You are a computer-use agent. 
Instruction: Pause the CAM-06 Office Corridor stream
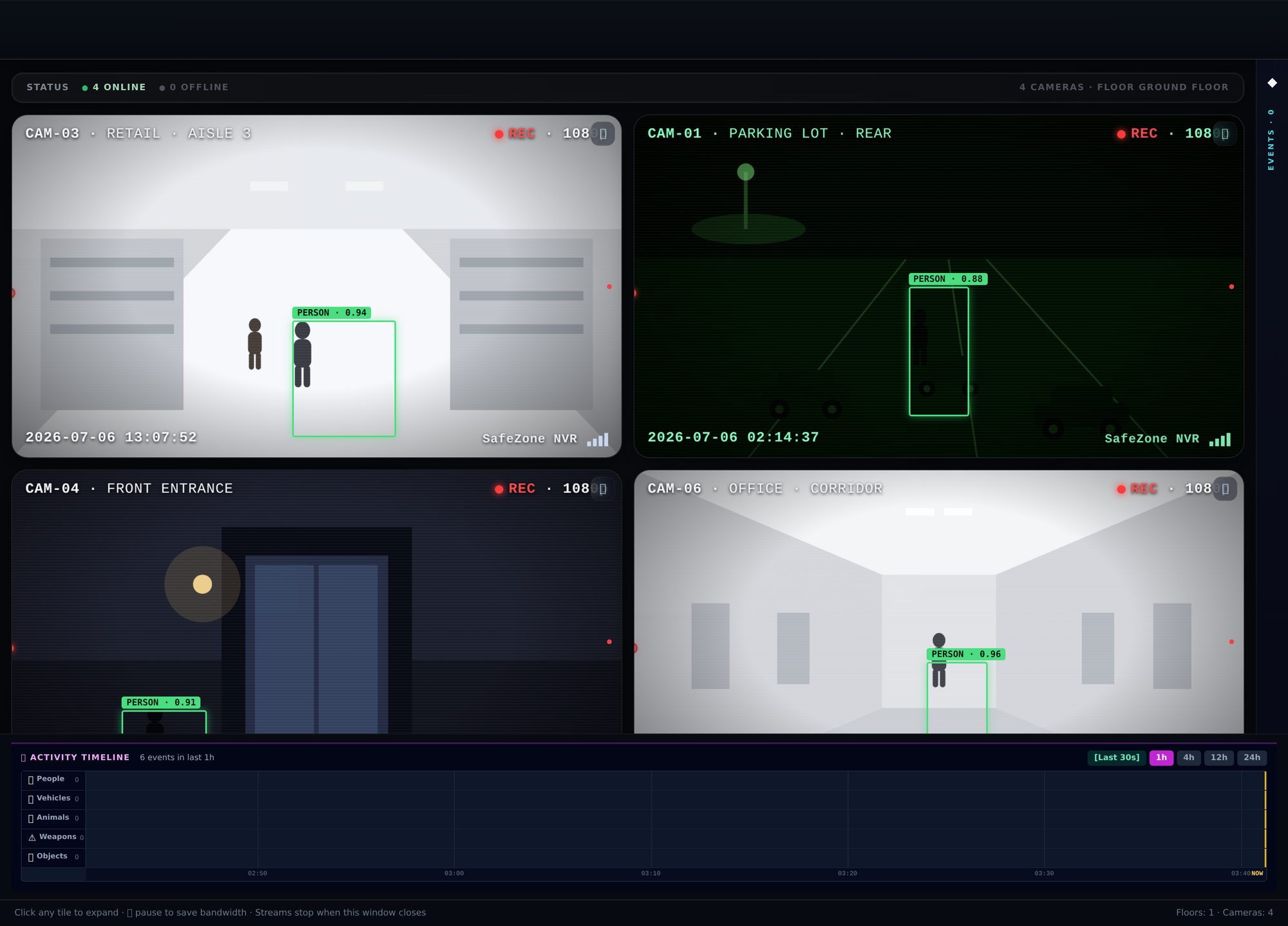[x=1225, y=489]
